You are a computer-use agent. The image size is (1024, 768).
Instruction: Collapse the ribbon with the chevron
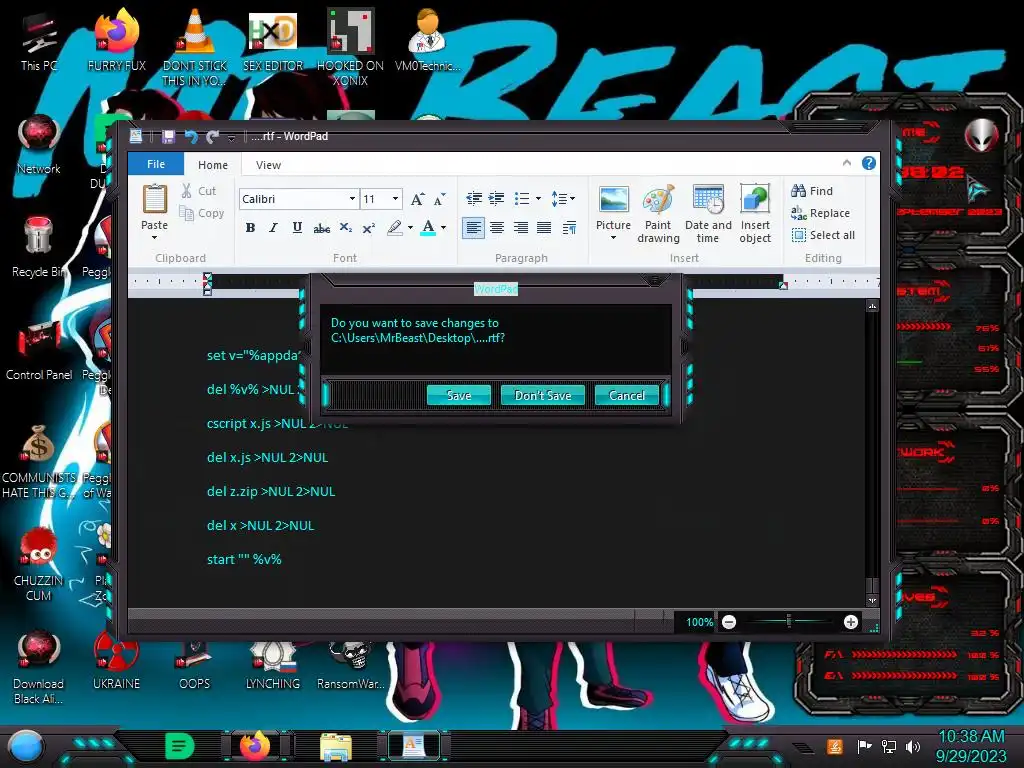(x=846, y=163)
